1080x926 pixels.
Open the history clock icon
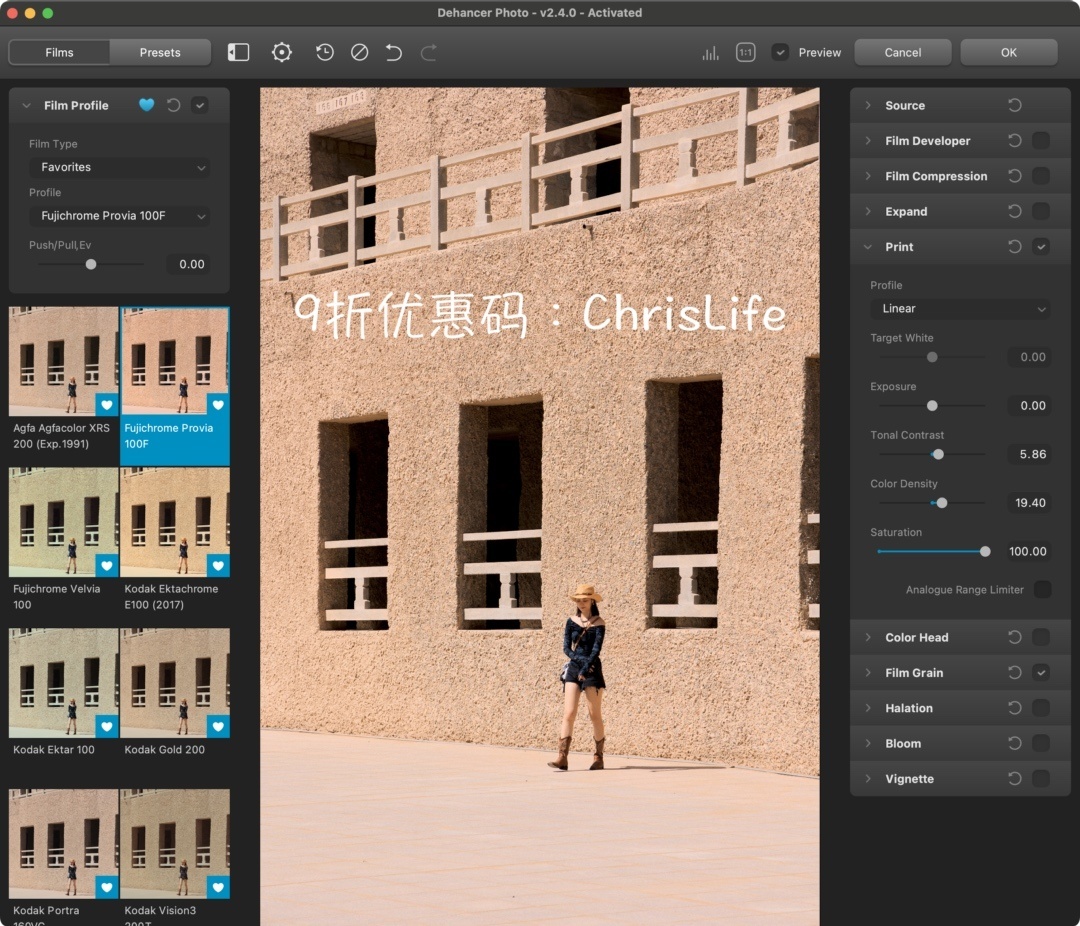tap(324, 52)
